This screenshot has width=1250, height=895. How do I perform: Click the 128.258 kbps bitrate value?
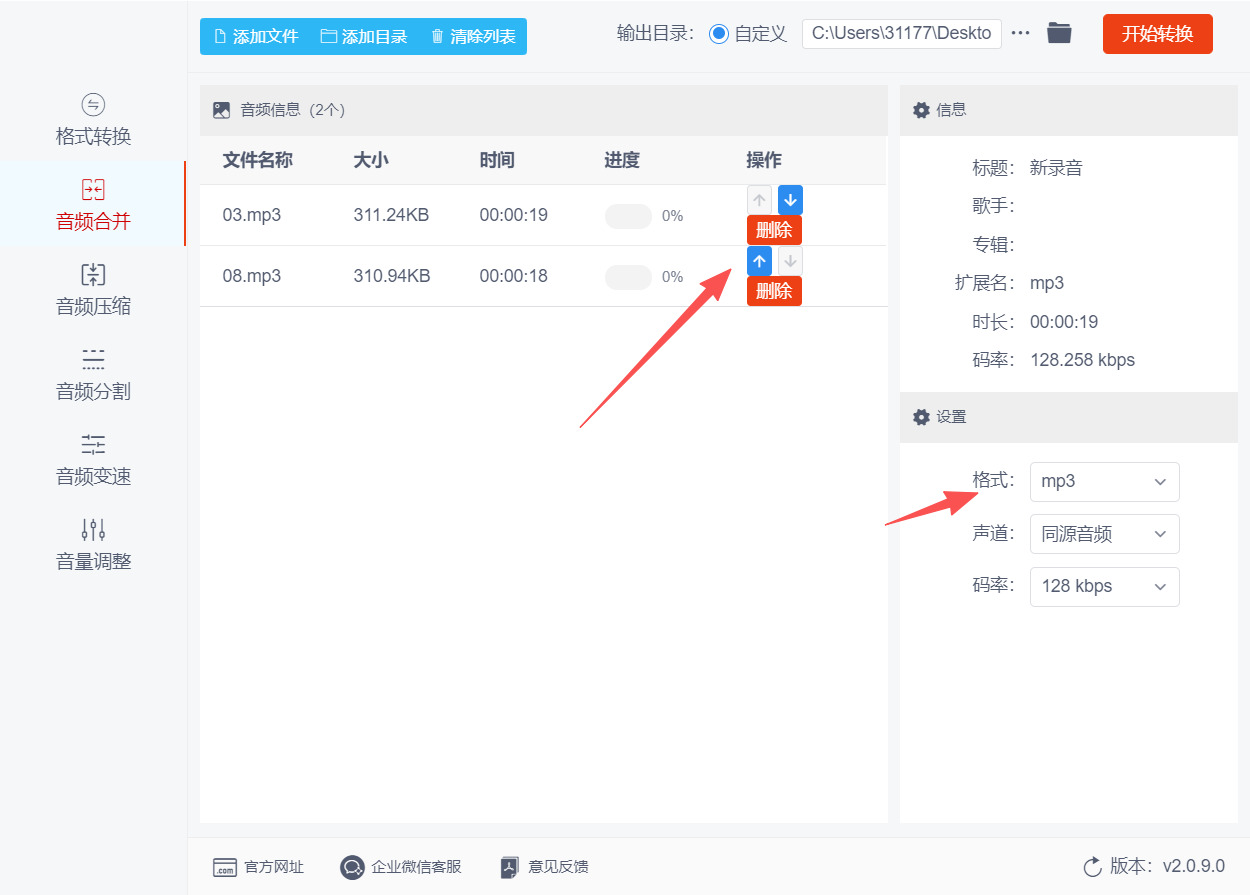(x=1082, y=360)
